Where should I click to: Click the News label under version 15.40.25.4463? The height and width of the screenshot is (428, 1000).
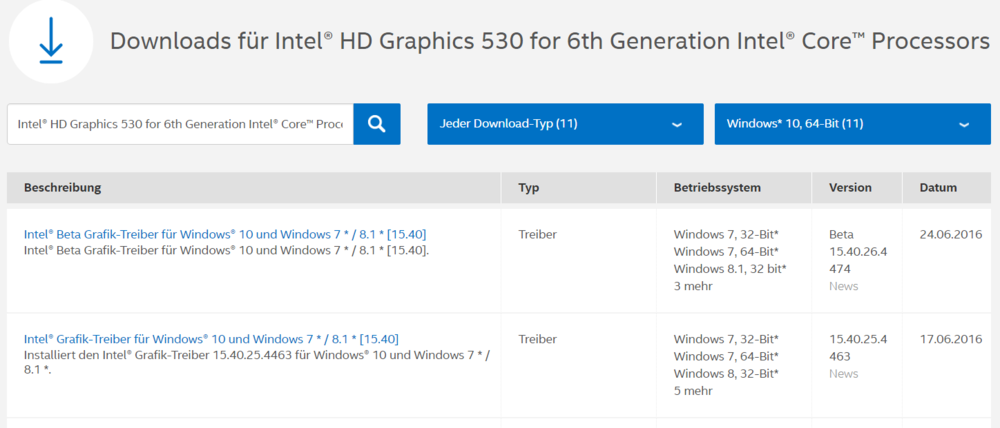[843, 373]
